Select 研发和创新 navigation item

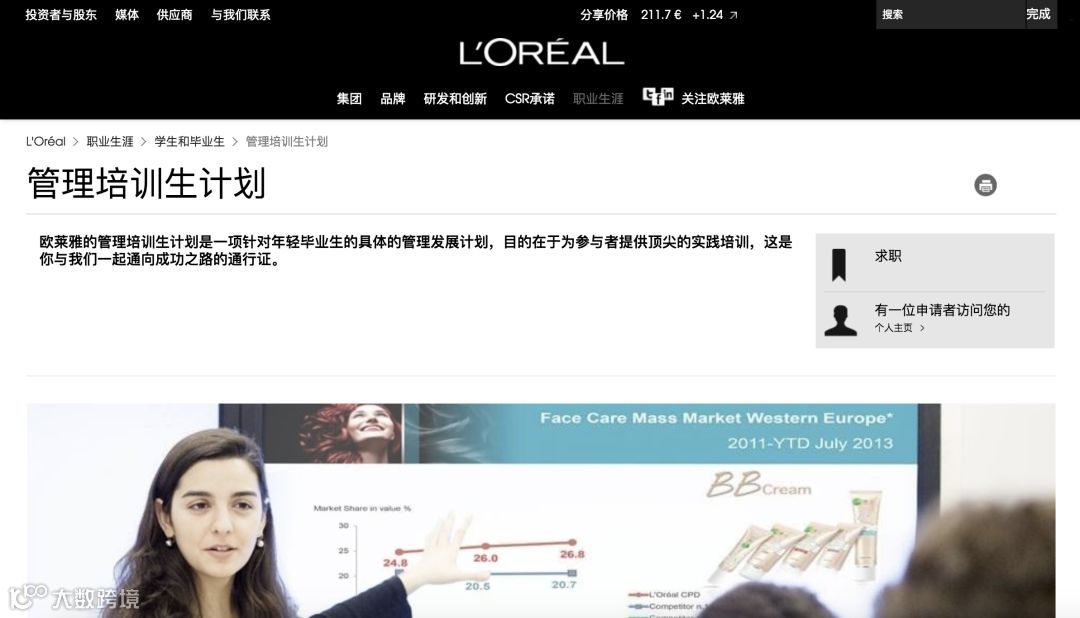(x=455, y=99)
